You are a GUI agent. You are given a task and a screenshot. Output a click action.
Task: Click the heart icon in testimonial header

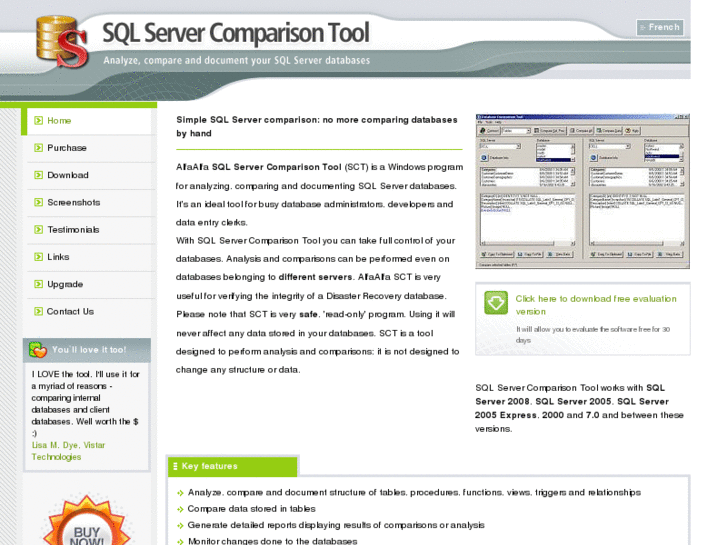coord(38,350)
